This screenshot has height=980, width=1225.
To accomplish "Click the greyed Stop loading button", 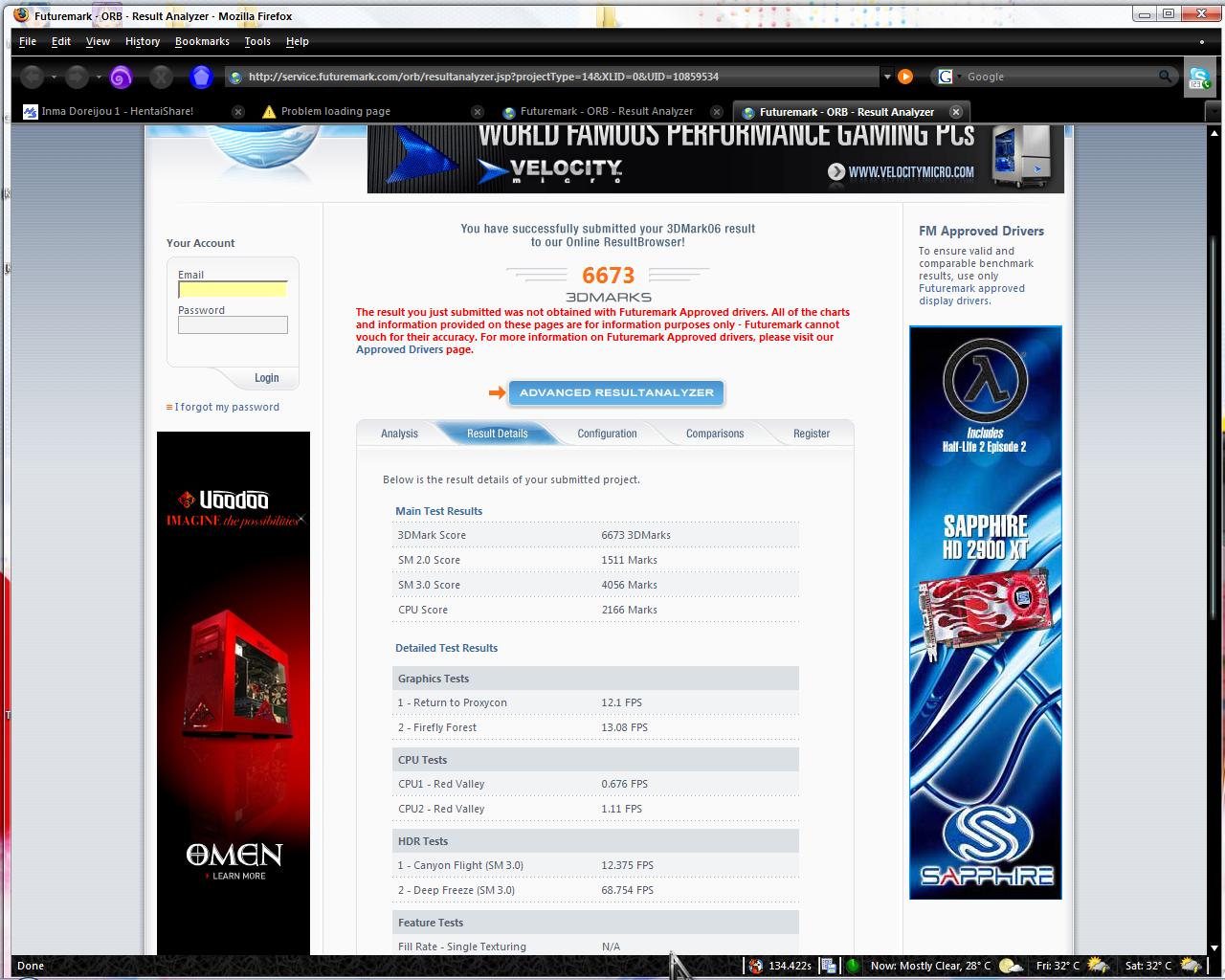I will 161,77.
